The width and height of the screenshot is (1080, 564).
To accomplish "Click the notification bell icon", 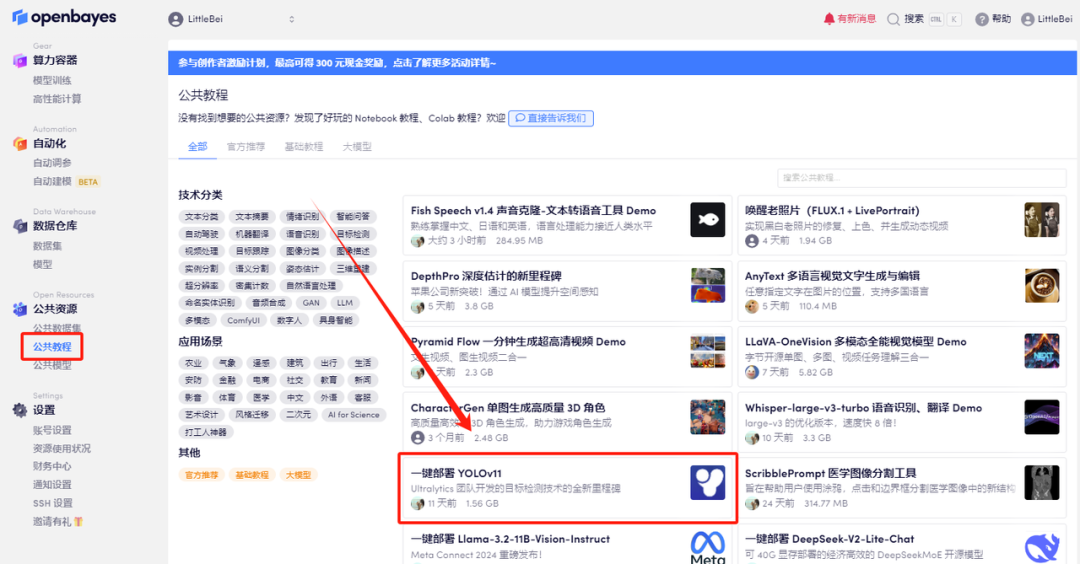I will [829, 19].
